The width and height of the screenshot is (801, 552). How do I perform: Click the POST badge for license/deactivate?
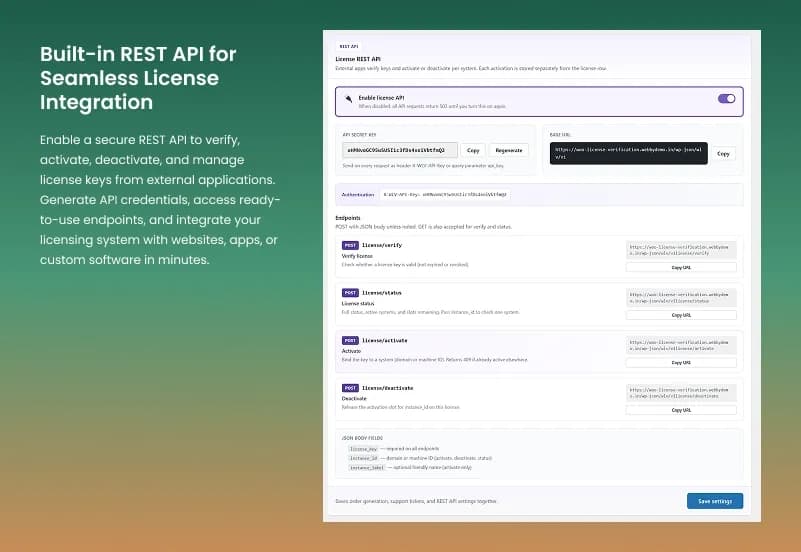350,388
